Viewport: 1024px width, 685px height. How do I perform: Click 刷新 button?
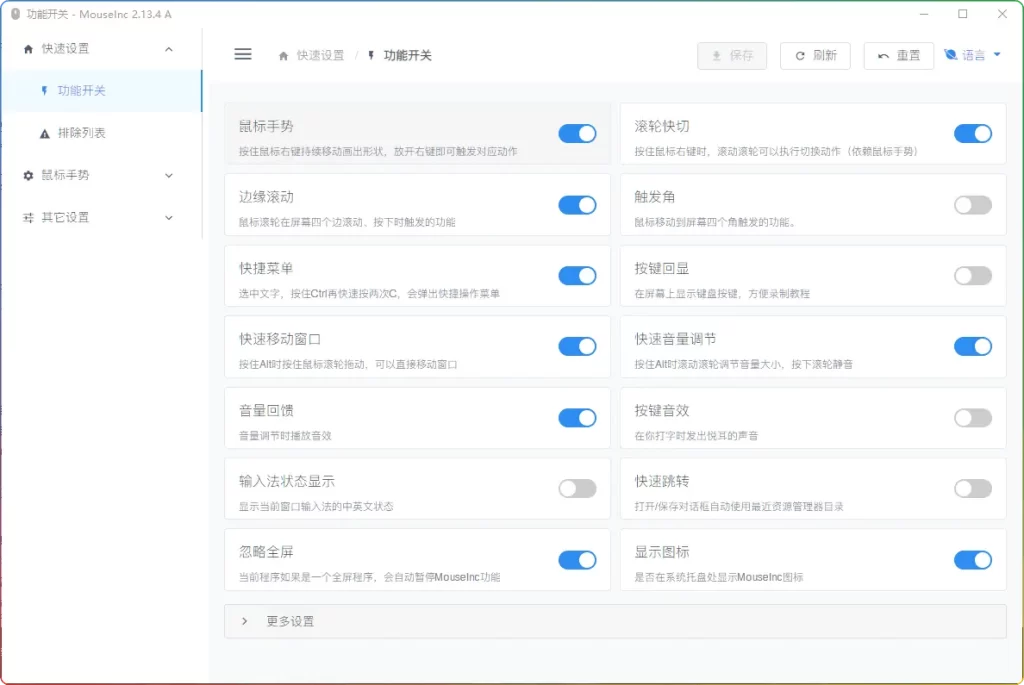[815, 56]
